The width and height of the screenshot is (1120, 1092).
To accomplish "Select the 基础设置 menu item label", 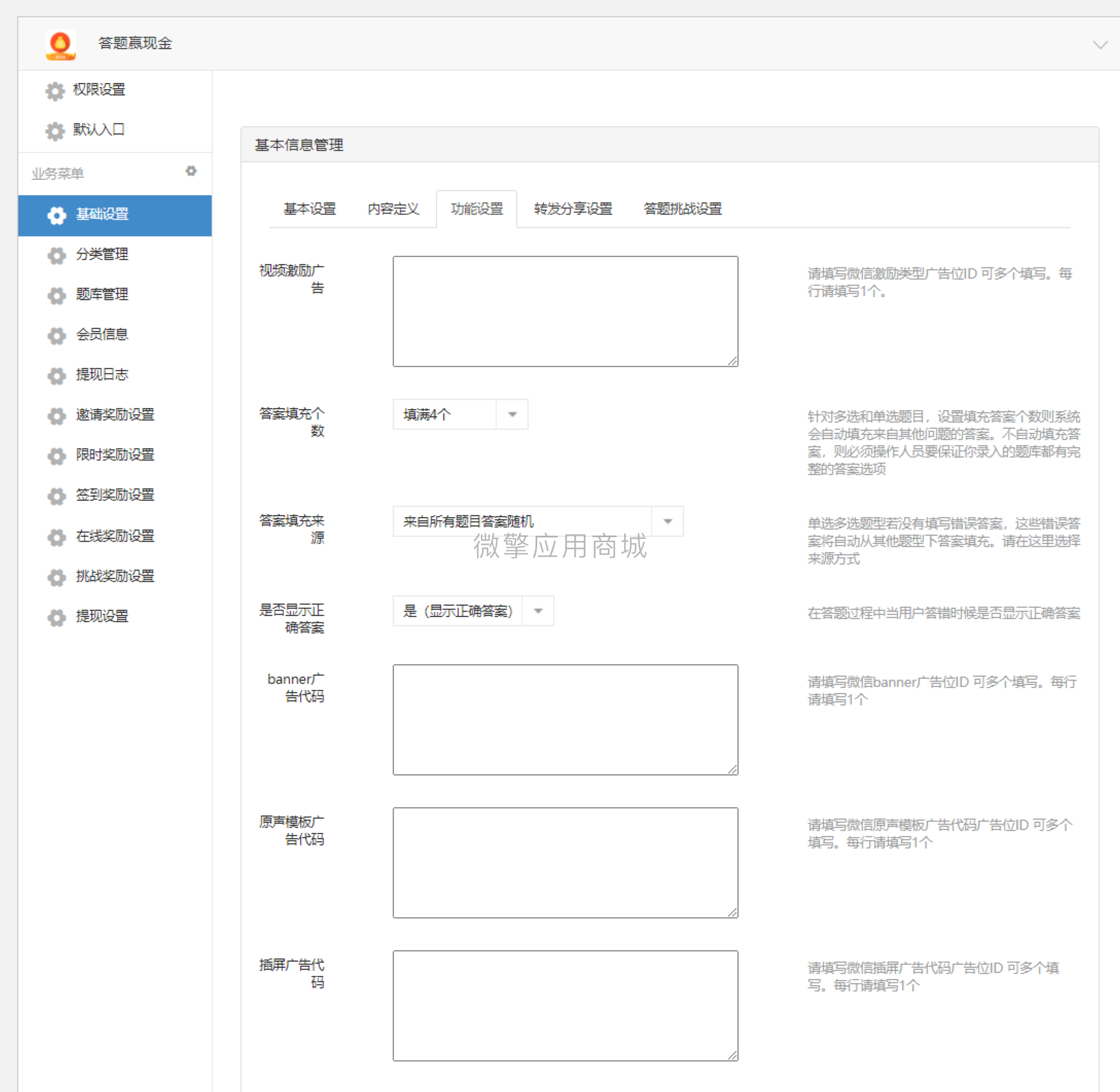I will pyautogui.click(x=102, y=214).
